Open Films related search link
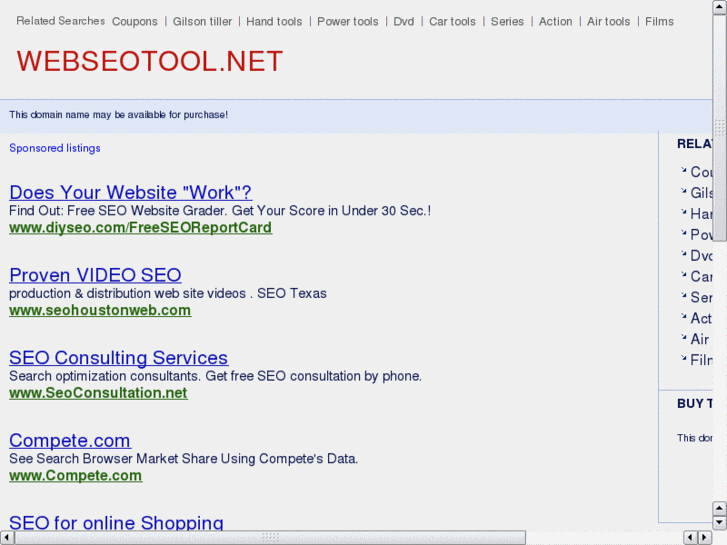727x545 pixels. tap(659, 22)
